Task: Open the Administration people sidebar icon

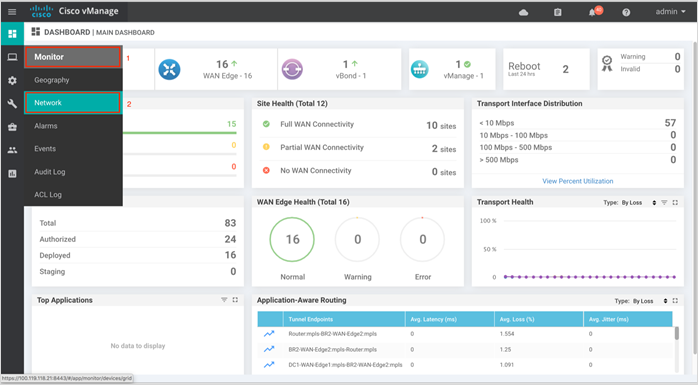Action: point(12,150)
